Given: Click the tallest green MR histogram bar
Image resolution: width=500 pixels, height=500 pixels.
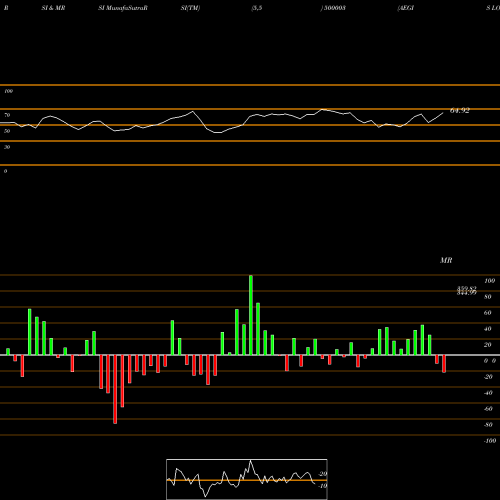Looking at the screenshot, I should [251, 315].
